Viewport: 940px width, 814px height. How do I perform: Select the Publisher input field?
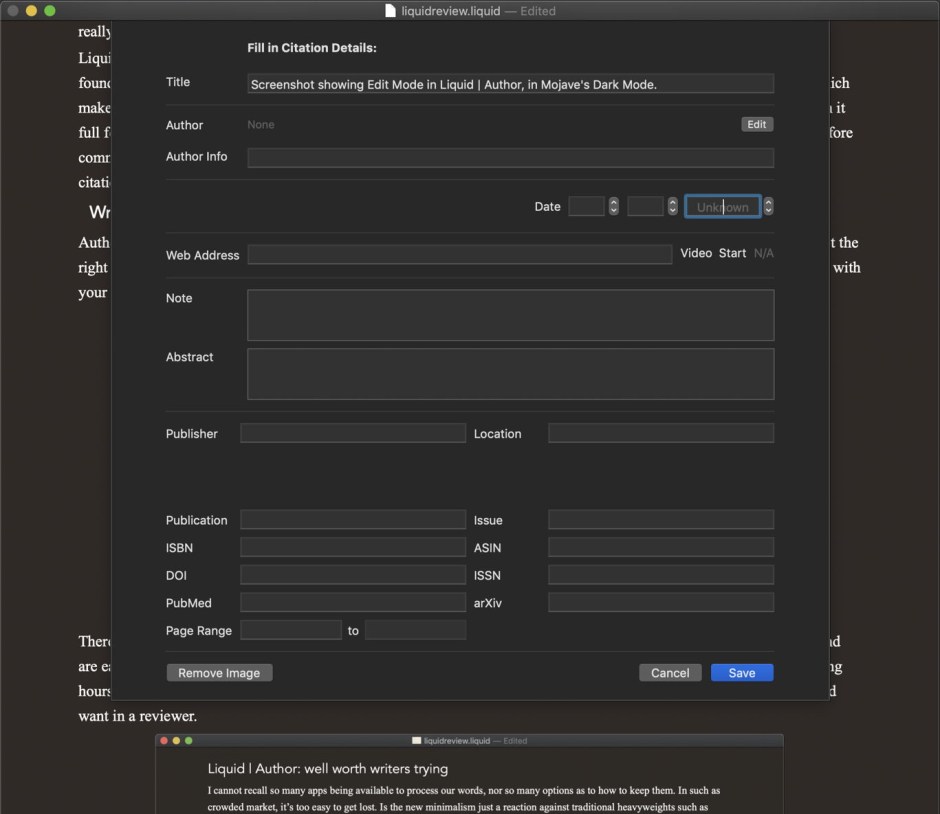click(353, 433)
